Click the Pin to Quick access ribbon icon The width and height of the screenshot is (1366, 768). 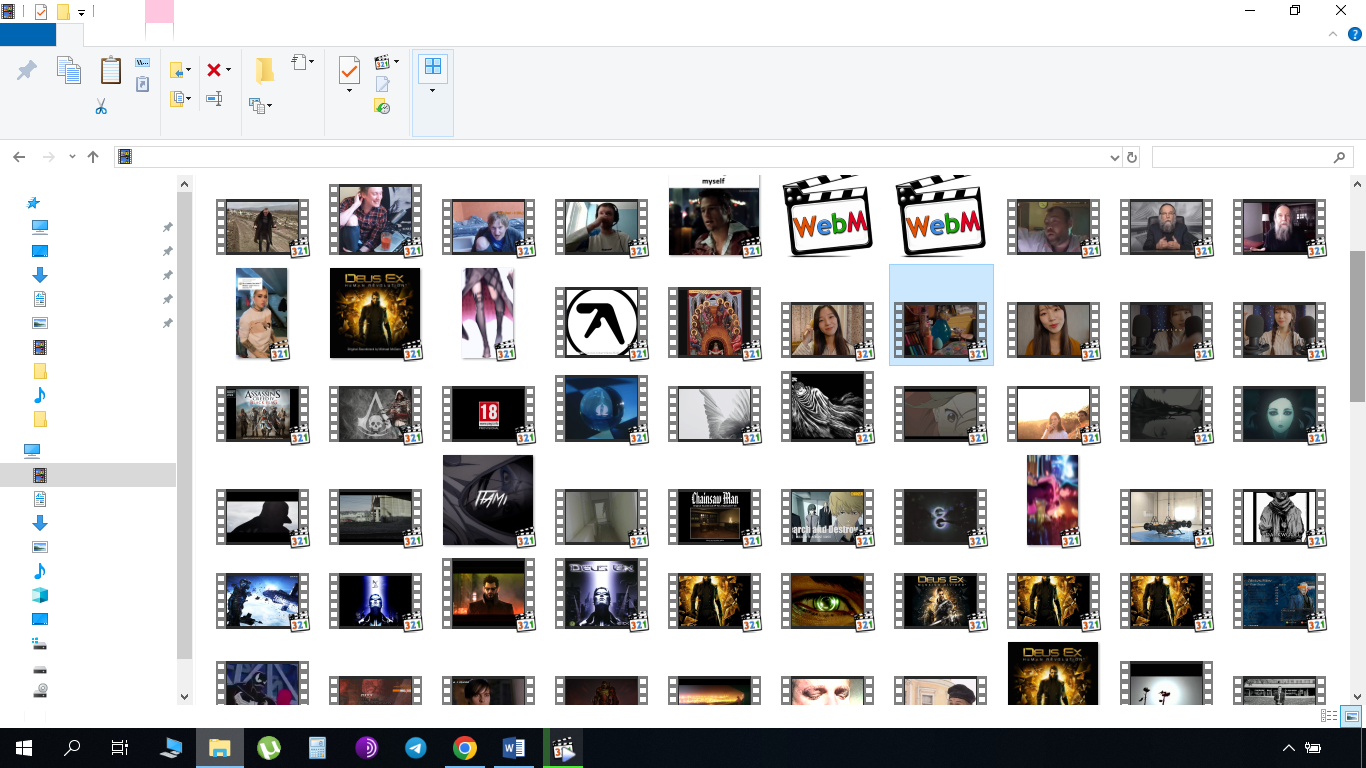(x=27, y=70)
